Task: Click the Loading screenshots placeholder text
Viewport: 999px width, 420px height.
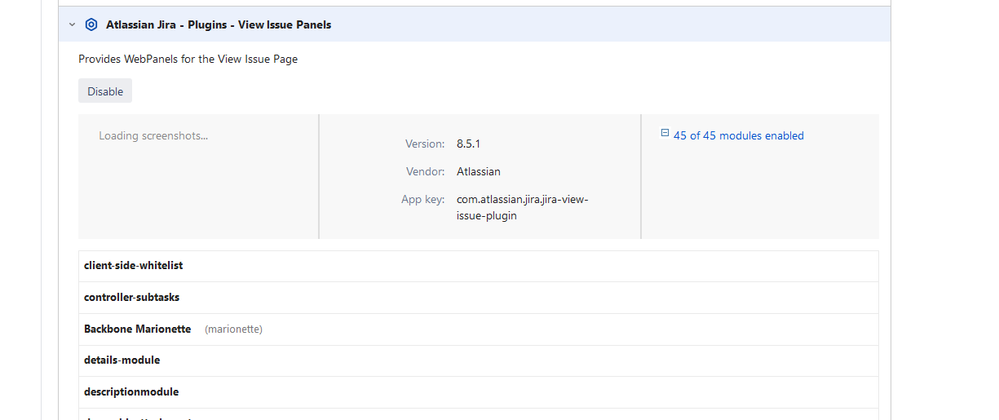Action: (x=153, y=136)
